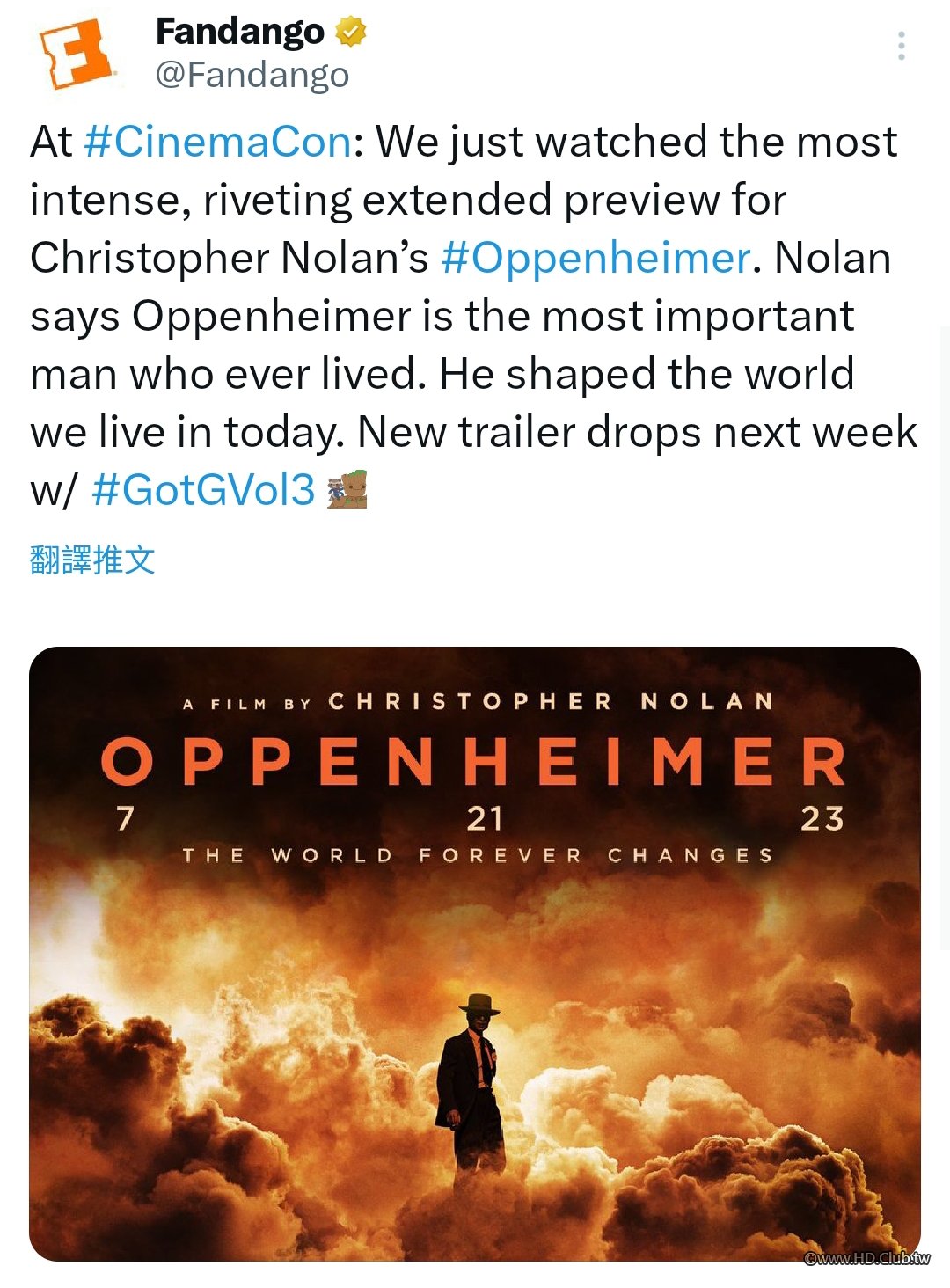
Task: Click the orange OPPENHEIMER title on poster
Action: [x=473, y=761]
